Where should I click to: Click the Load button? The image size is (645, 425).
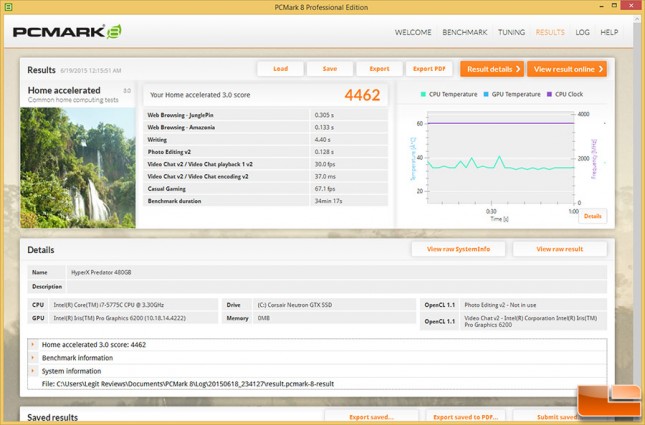tap(281, 69)
